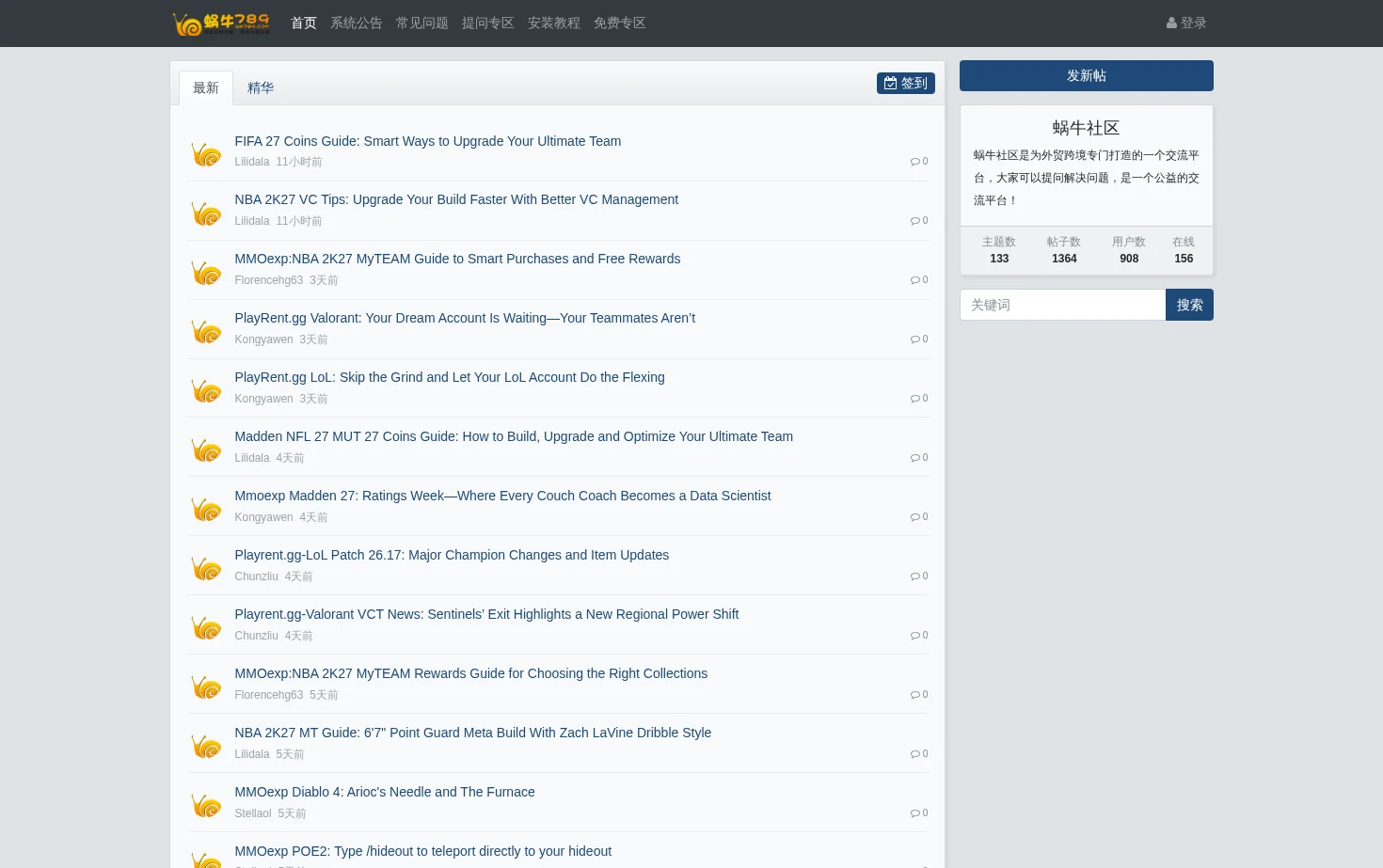Click author Stellaol on Diablo 4 post
1383x868 pixels.
tap(253, 813)
